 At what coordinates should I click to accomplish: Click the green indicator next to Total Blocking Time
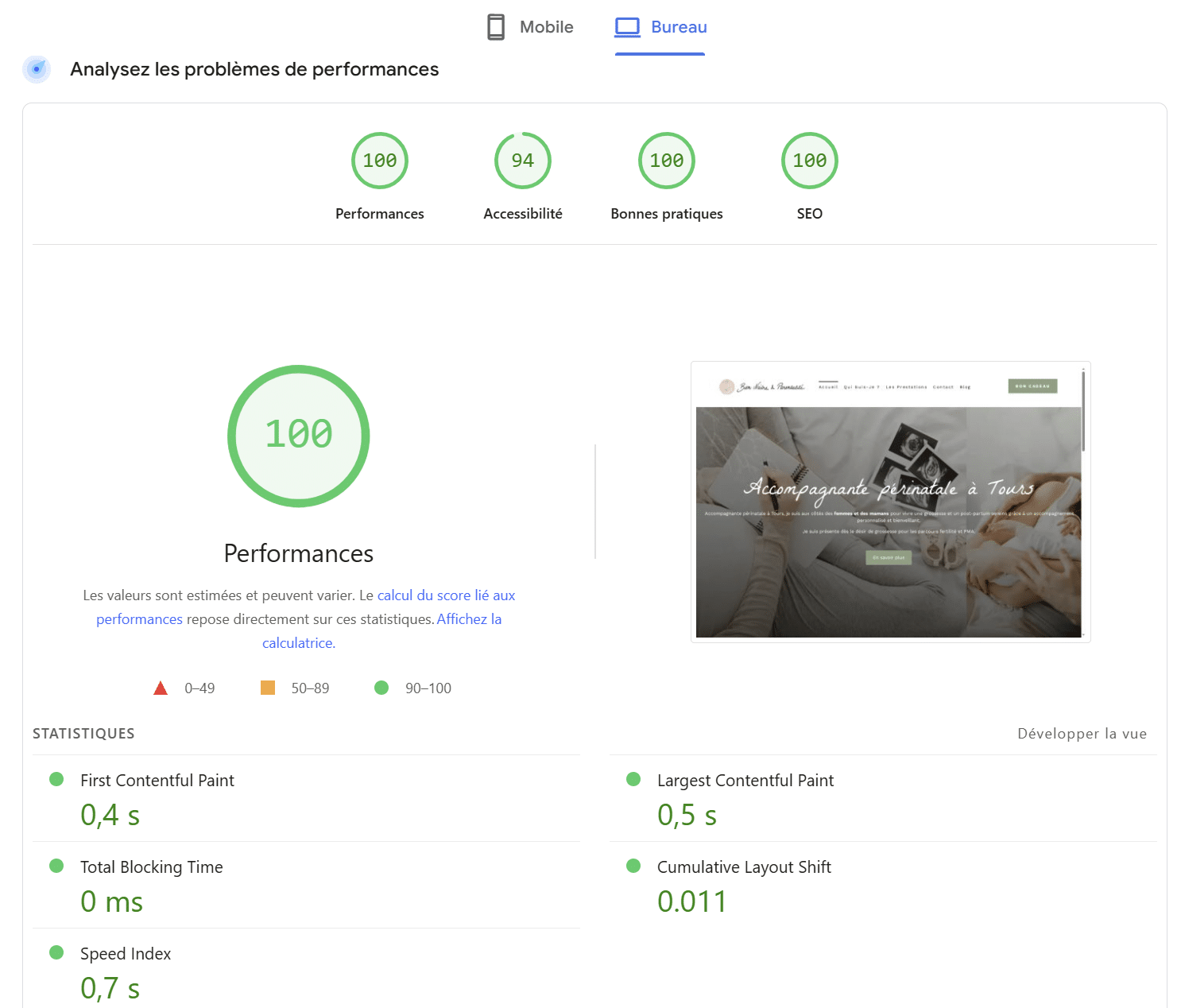(x=56, y=866)
